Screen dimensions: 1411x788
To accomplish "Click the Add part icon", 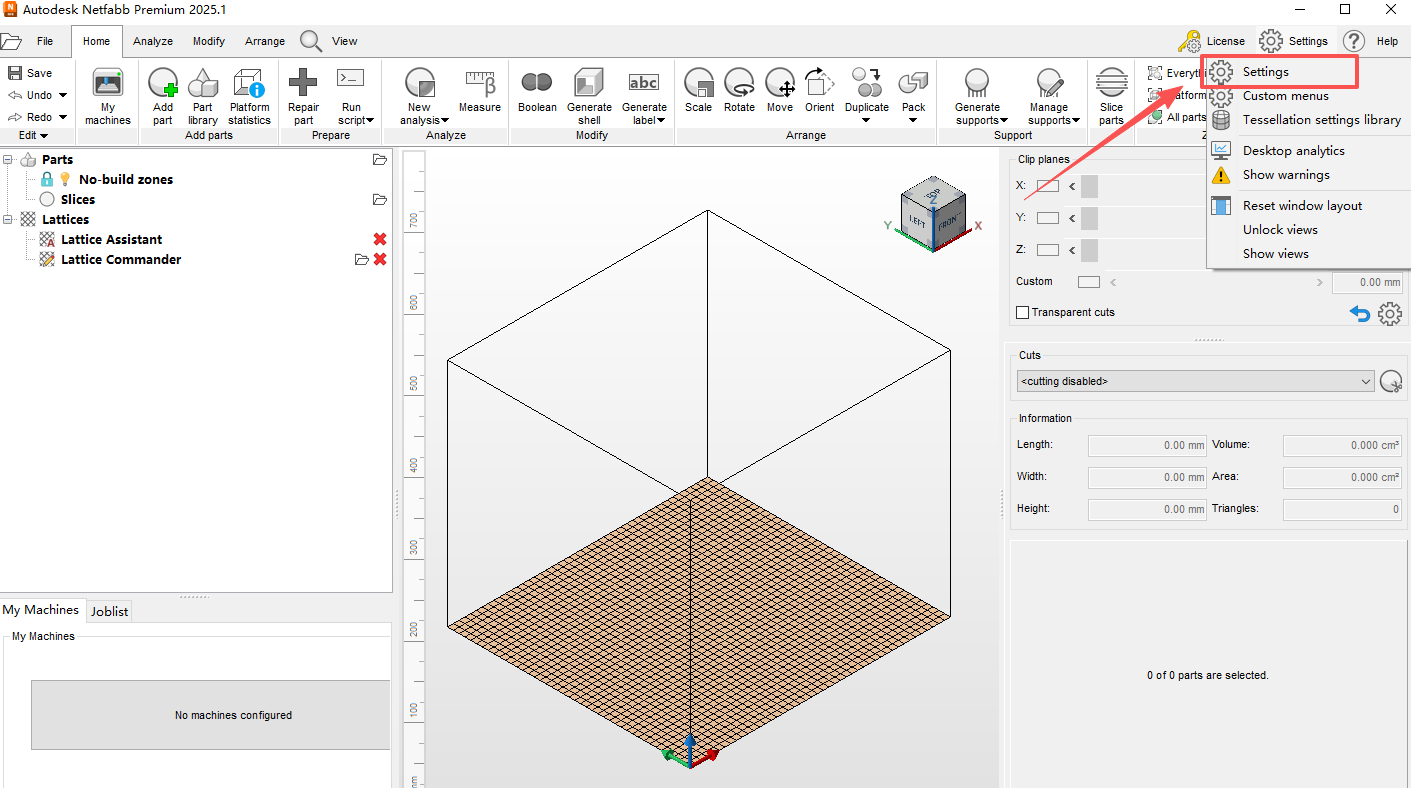I will (x=163, y=84).
